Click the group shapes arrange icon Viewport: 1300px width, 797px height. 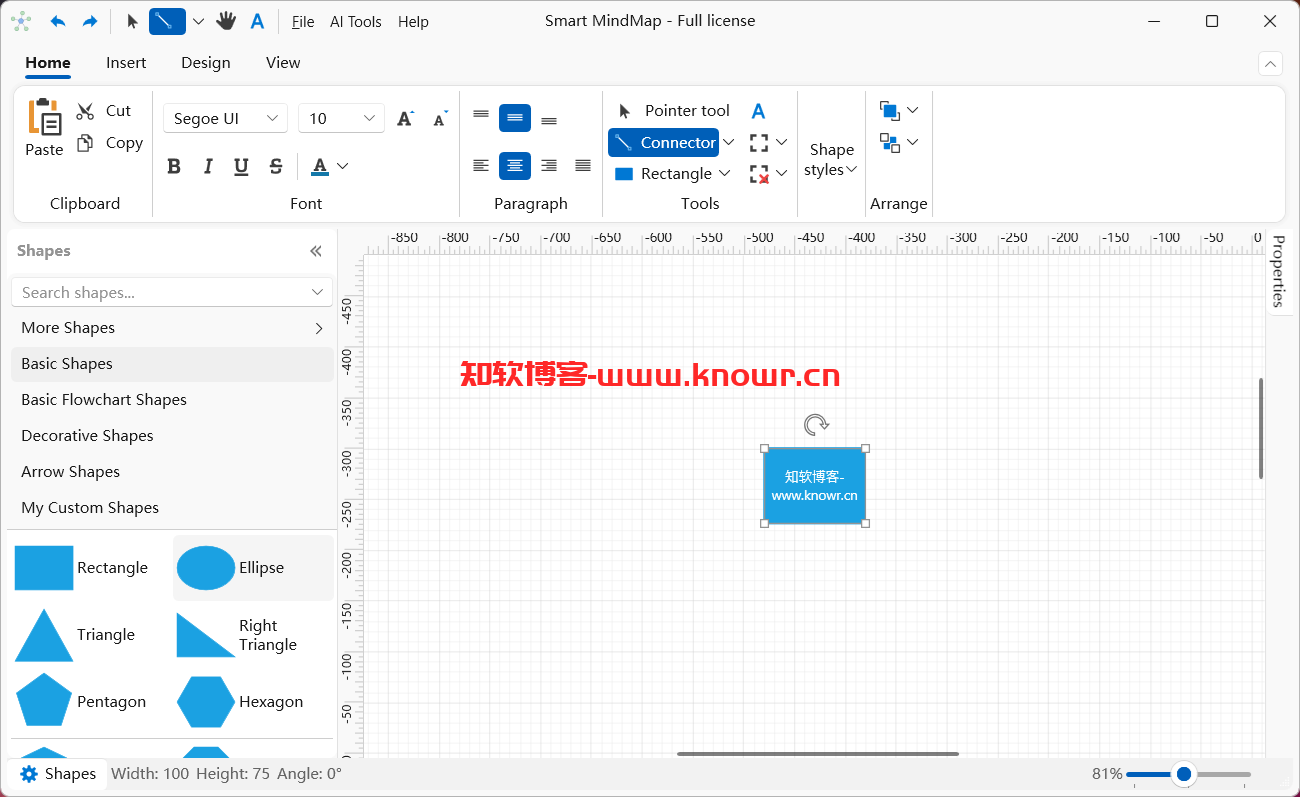(x=890, y=142)
